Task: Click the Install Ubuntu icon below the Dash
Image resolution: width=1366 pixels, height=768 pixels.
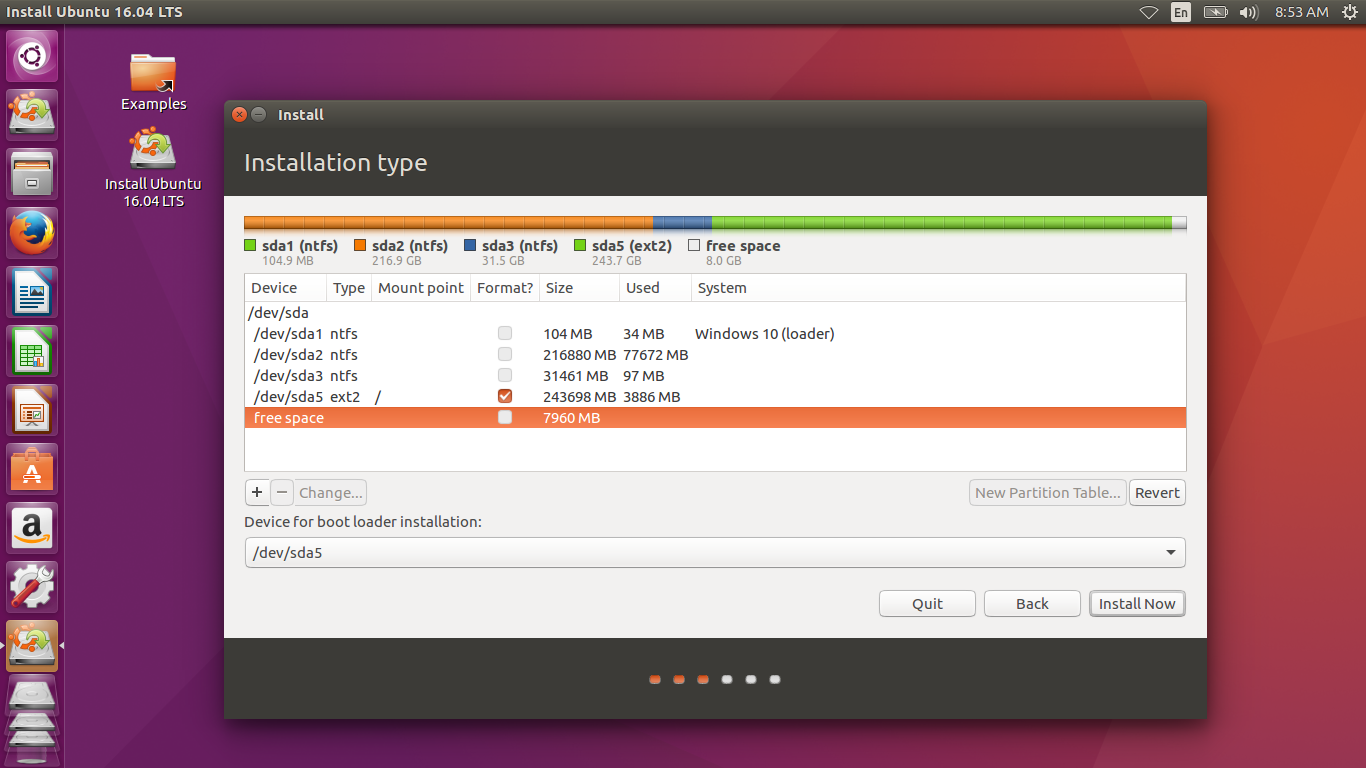Action: pyautogui.click(x=32, y=115)
